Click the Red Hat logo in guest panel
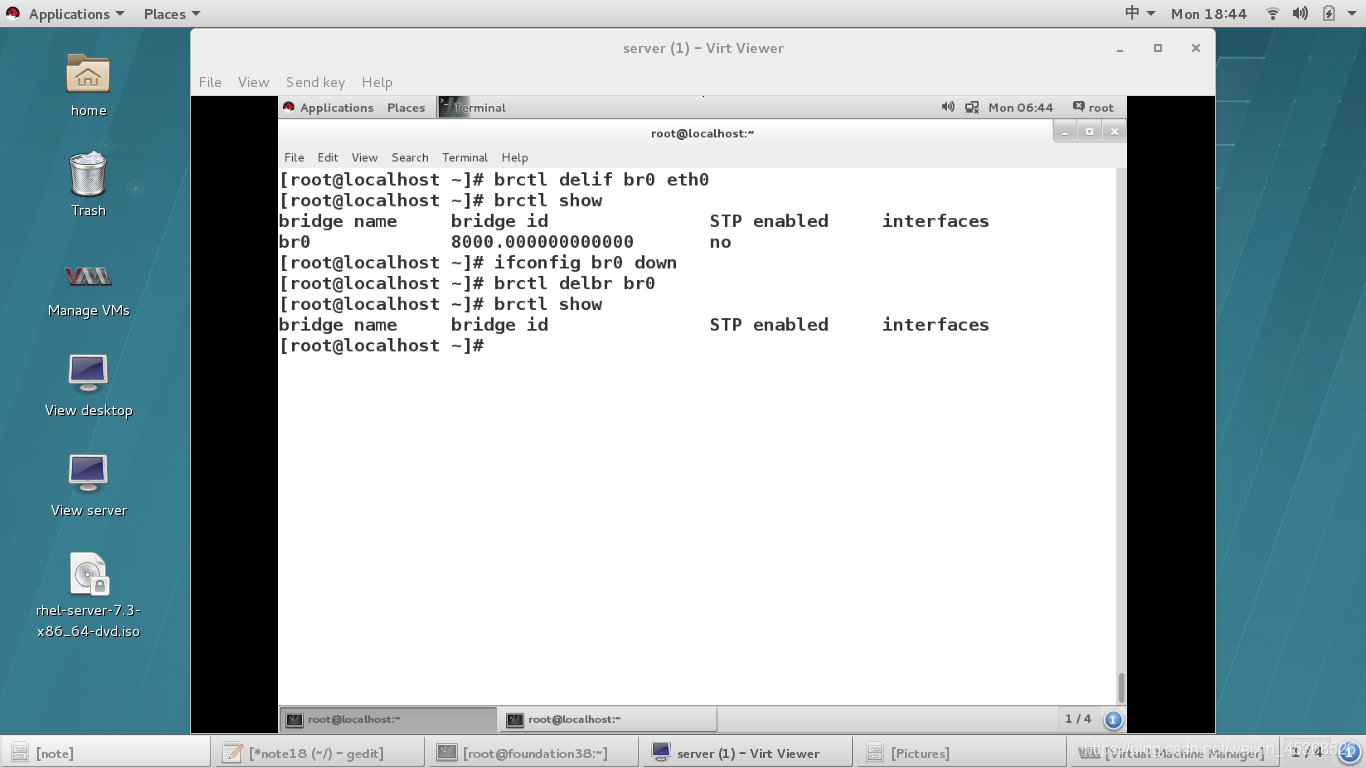1366x768 pixels. coord(289,107)
